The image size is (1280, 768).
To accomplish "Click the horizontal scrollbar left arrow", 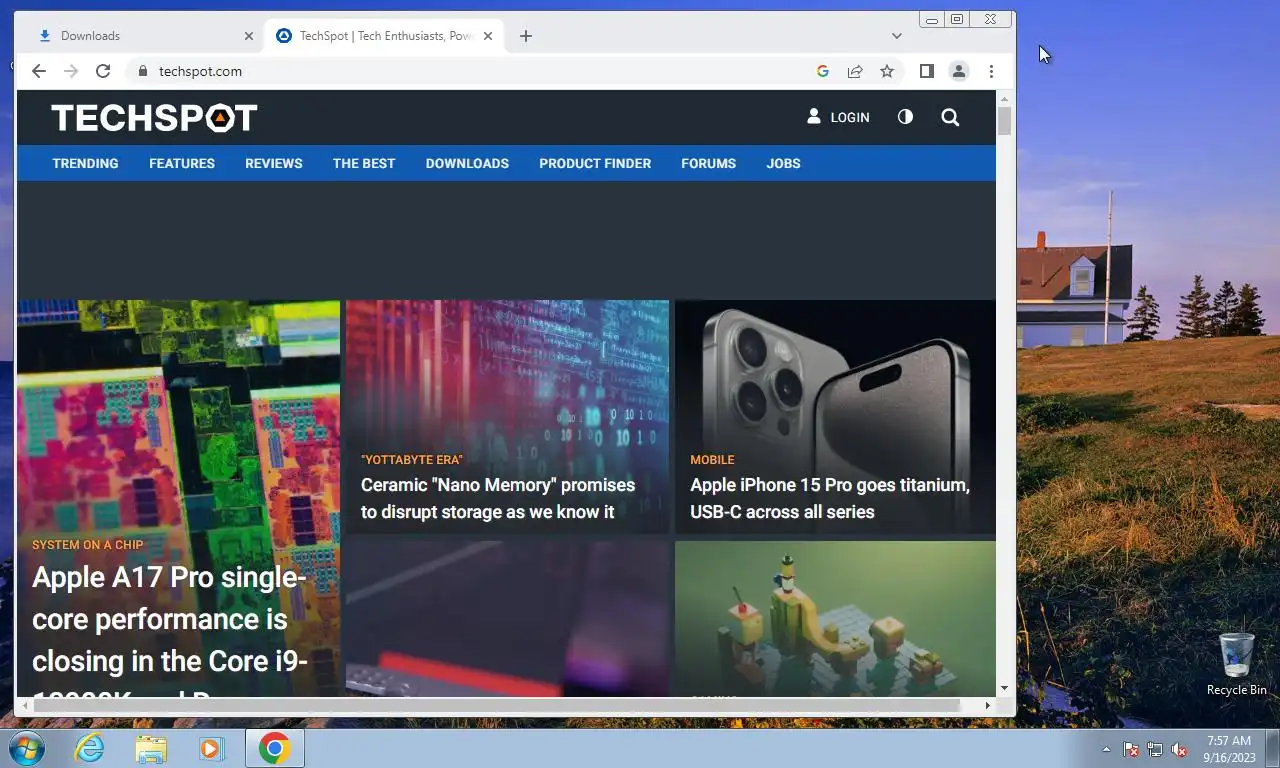I will pos(24,706).
